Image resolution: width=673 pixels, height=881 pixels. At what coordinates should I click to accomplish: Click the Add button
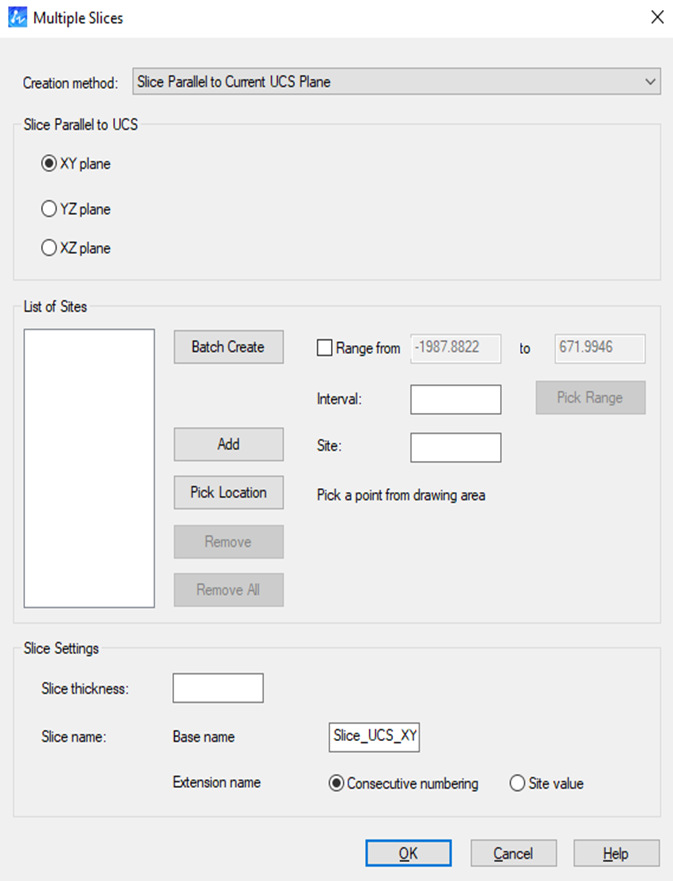pos(229,444)
